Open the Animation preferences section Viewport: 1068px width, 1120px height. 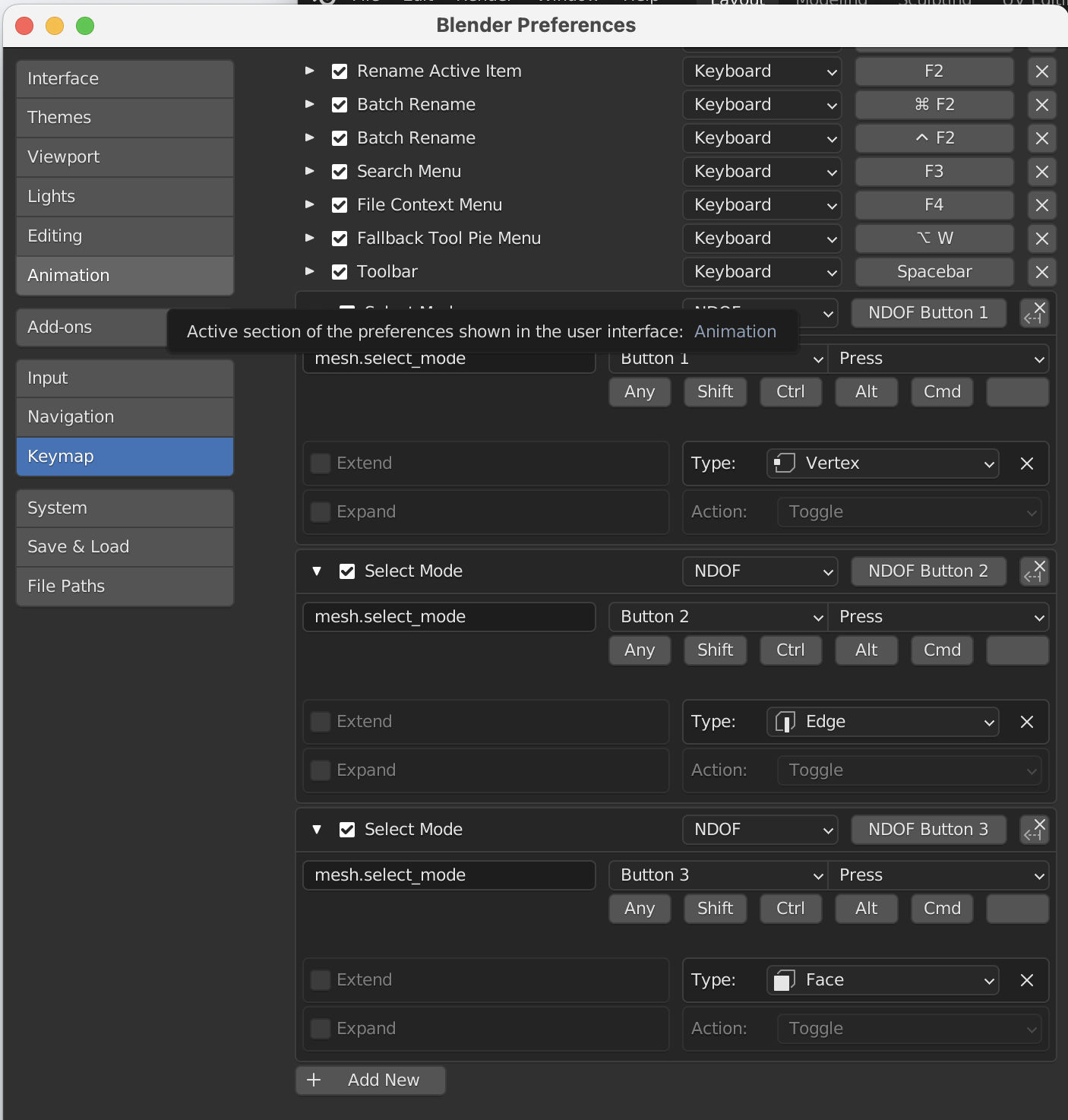125,276
